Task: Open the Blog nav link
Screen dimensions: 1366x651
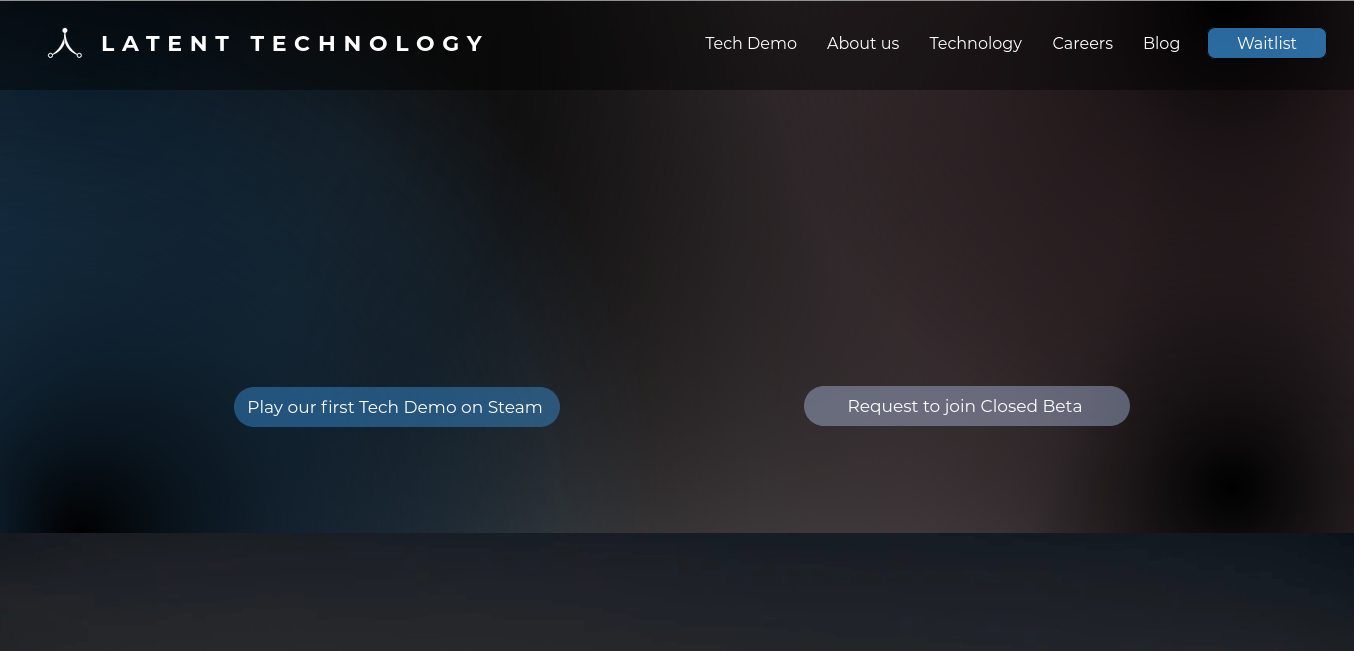Action: (1161, 43)
